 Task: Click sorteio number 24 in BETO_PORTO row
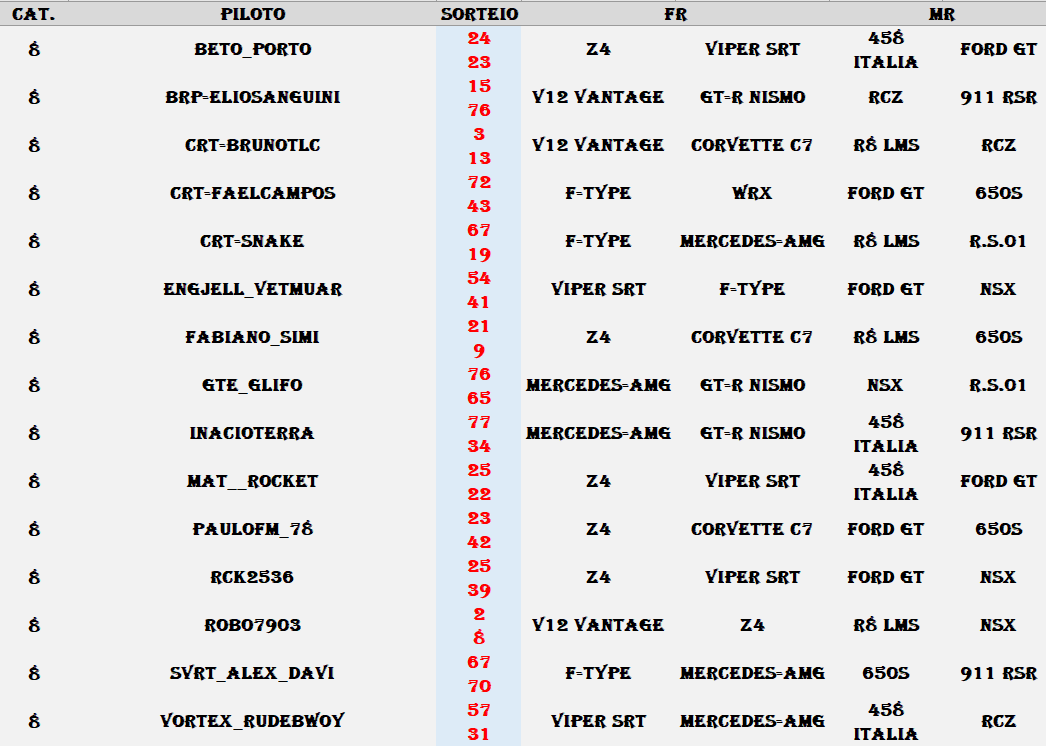[x=479, y=38]
